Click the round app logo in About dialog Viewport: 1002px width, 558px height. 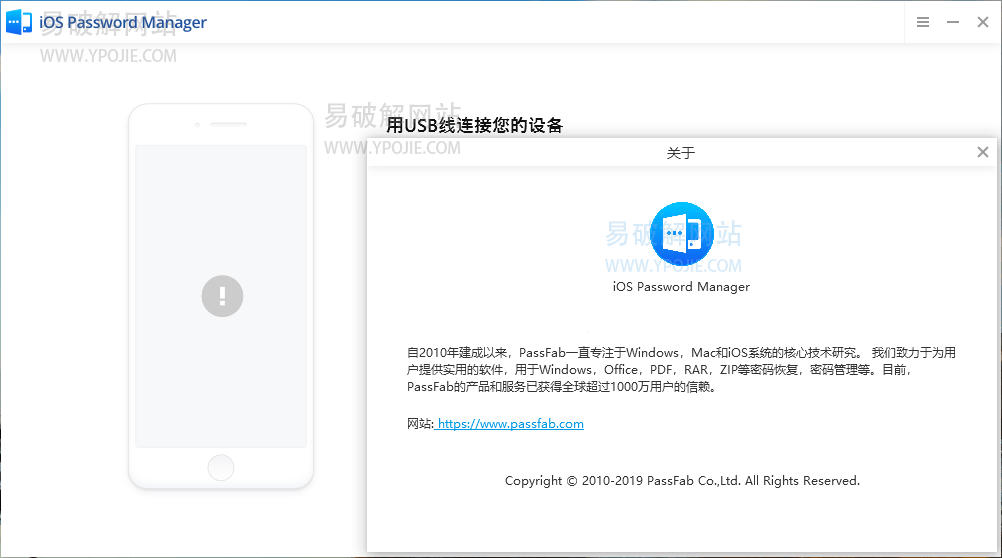point(681,233)
